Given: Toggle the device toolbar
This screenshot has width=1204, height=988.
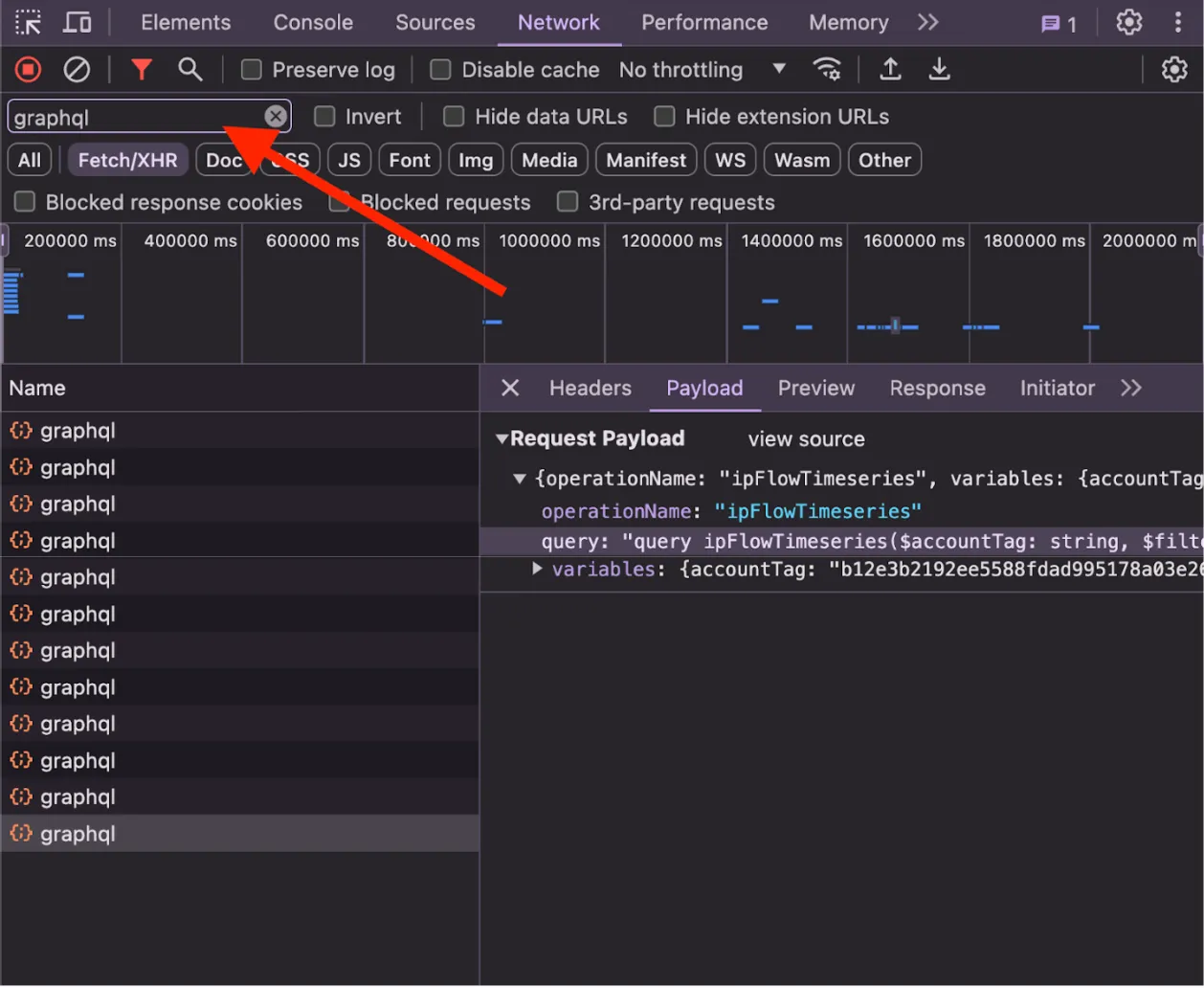Looking at the screenshot, I should click(x=78, y=22).
